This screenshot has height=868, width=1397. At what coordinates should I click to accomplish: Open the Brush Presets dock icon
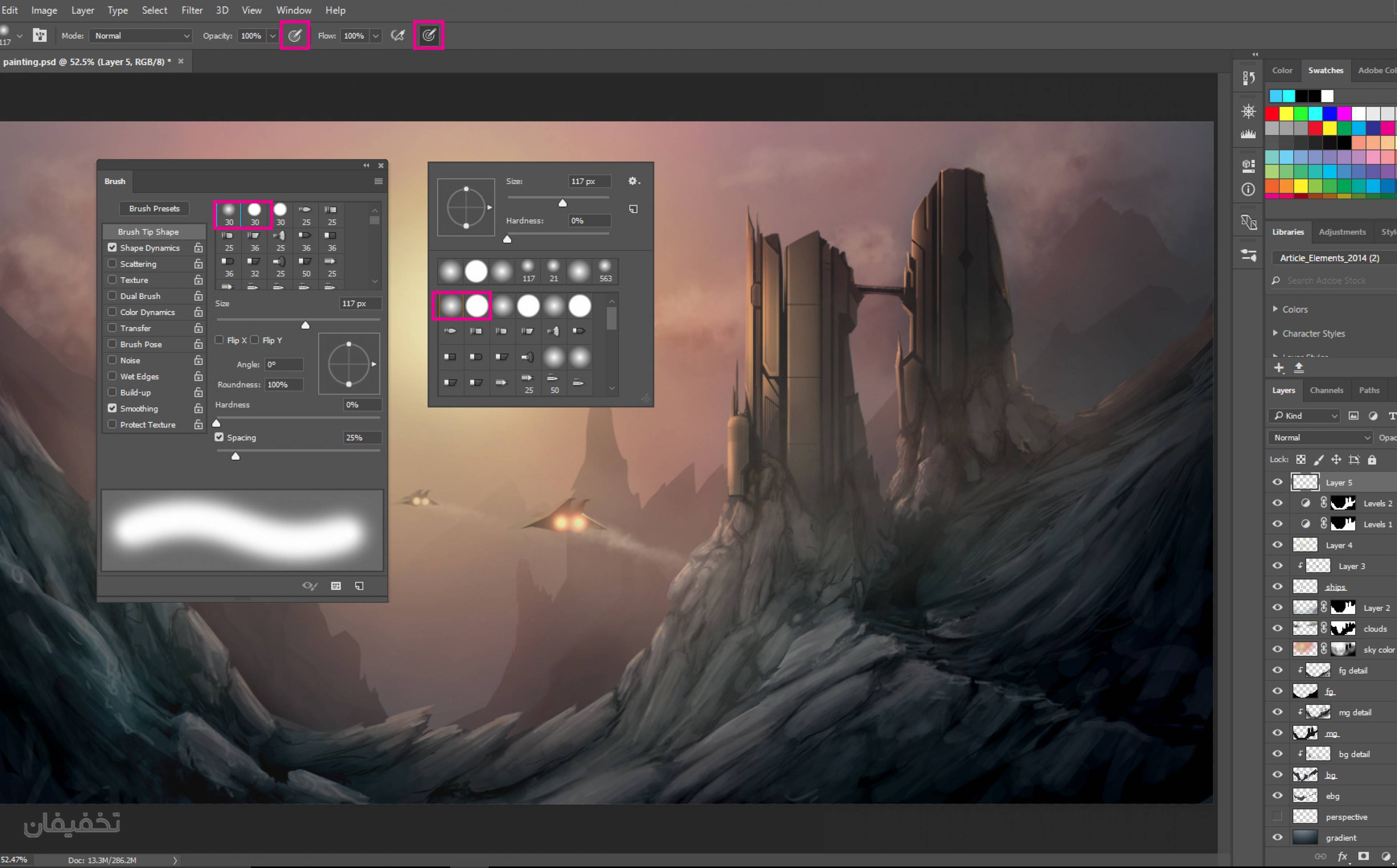pos(1248,255)
